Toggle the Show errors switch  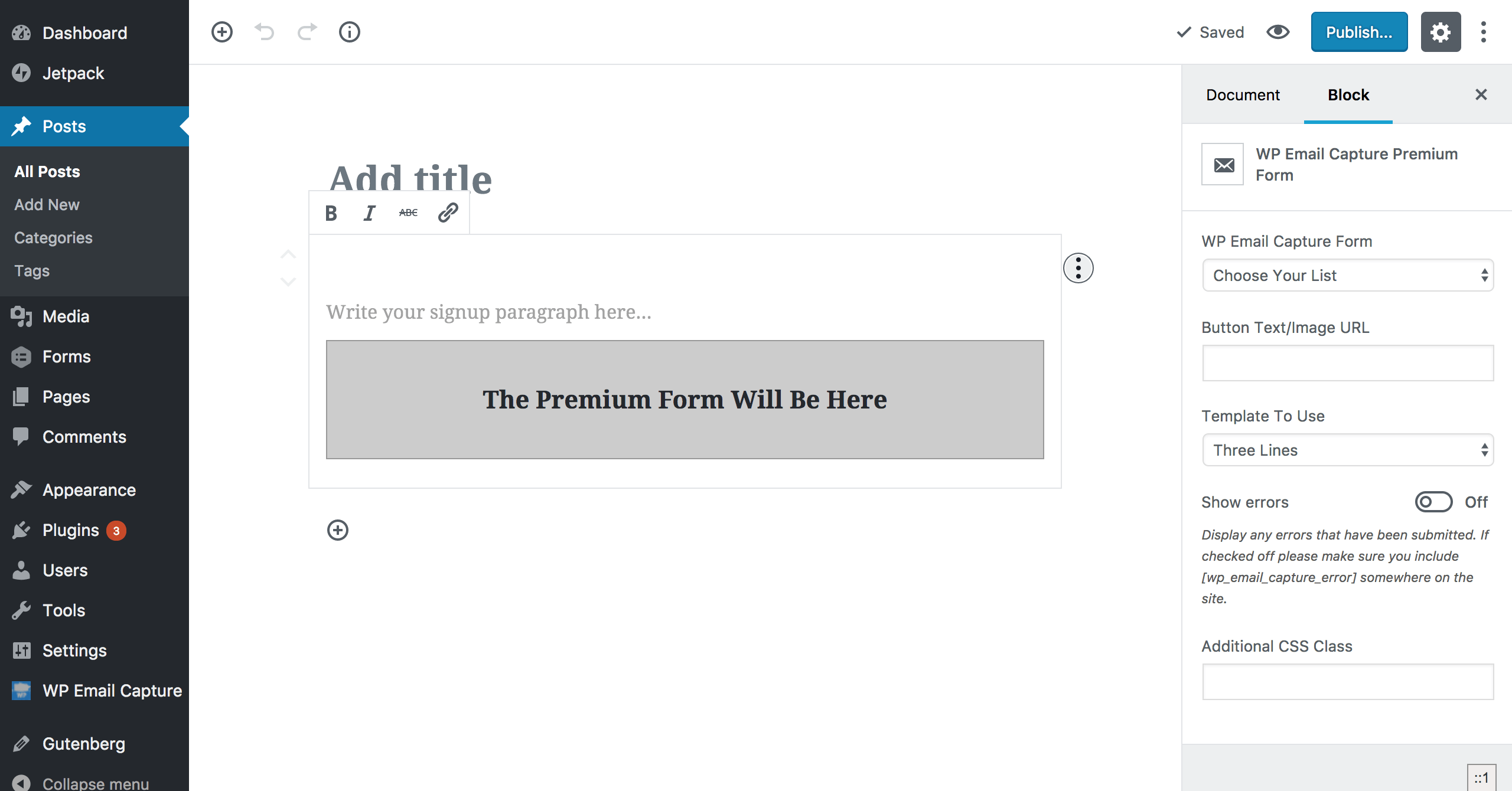coord(1433,502)
